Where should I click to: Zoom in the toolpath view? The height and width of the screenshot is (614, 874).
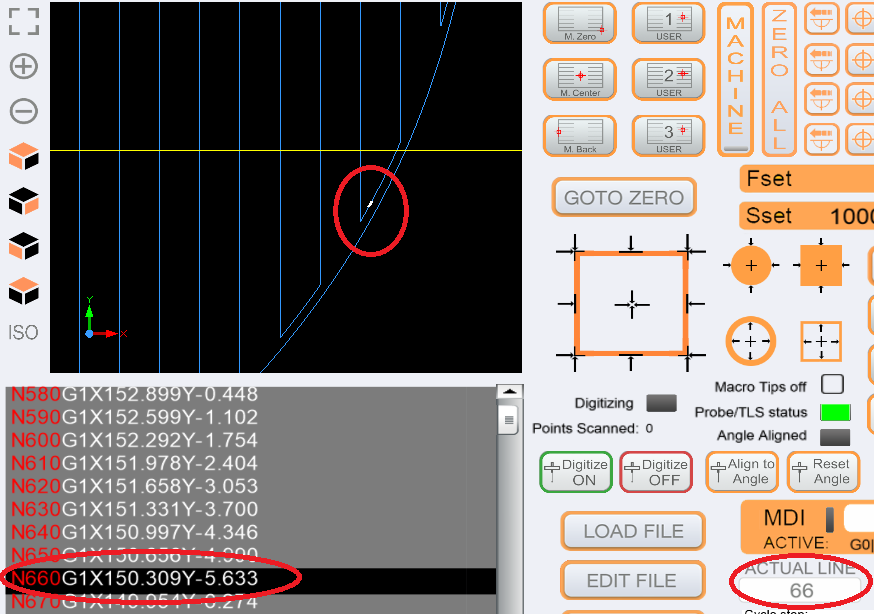[24, 66]
